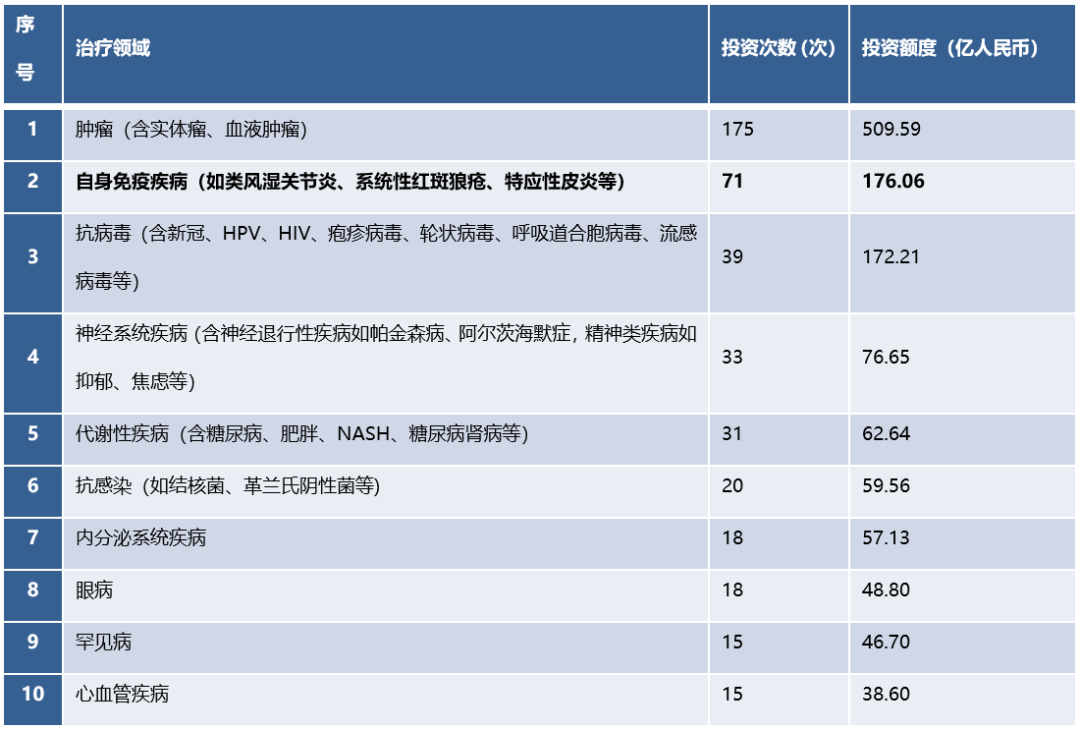This screenshot has height=729, width=1080.
Task: Select the amount value 509.59
Action: 891,130
